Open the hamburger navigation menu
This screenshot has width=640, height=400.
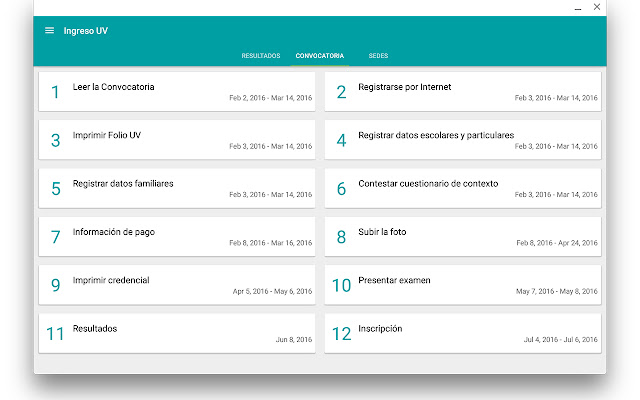coord(49,30)
